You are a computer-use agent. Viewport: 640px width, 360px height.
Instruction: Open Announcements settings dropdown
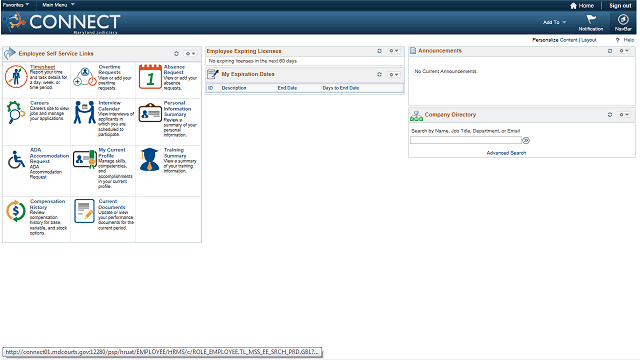tap(624, 51)
